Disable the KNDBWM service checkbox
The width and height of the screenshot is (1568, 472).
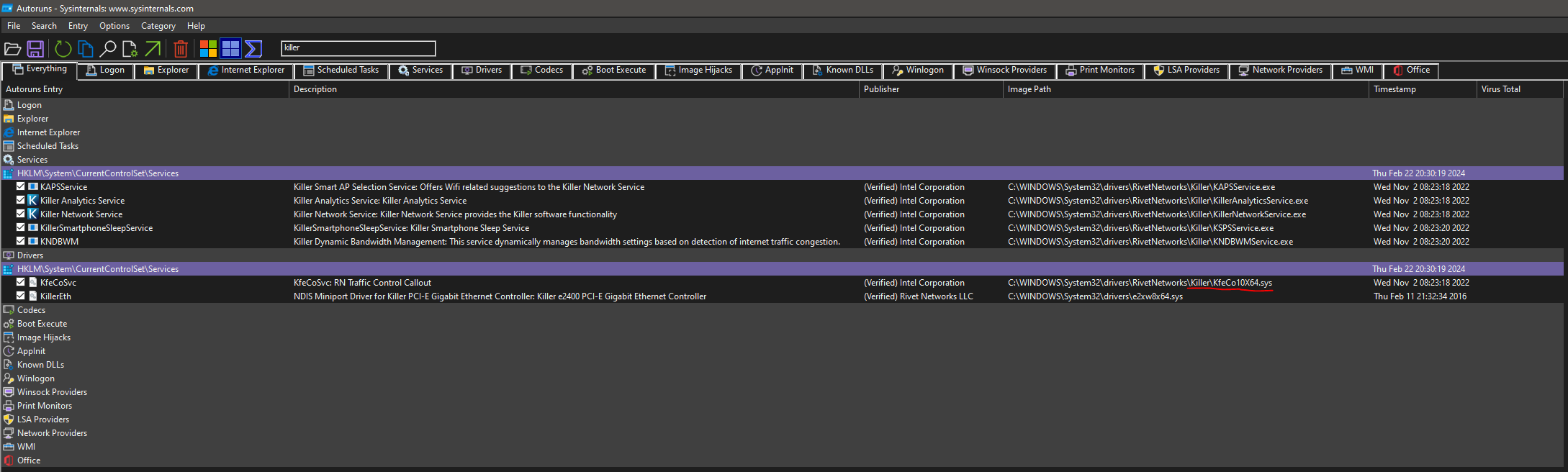click(x=21, y=241)
